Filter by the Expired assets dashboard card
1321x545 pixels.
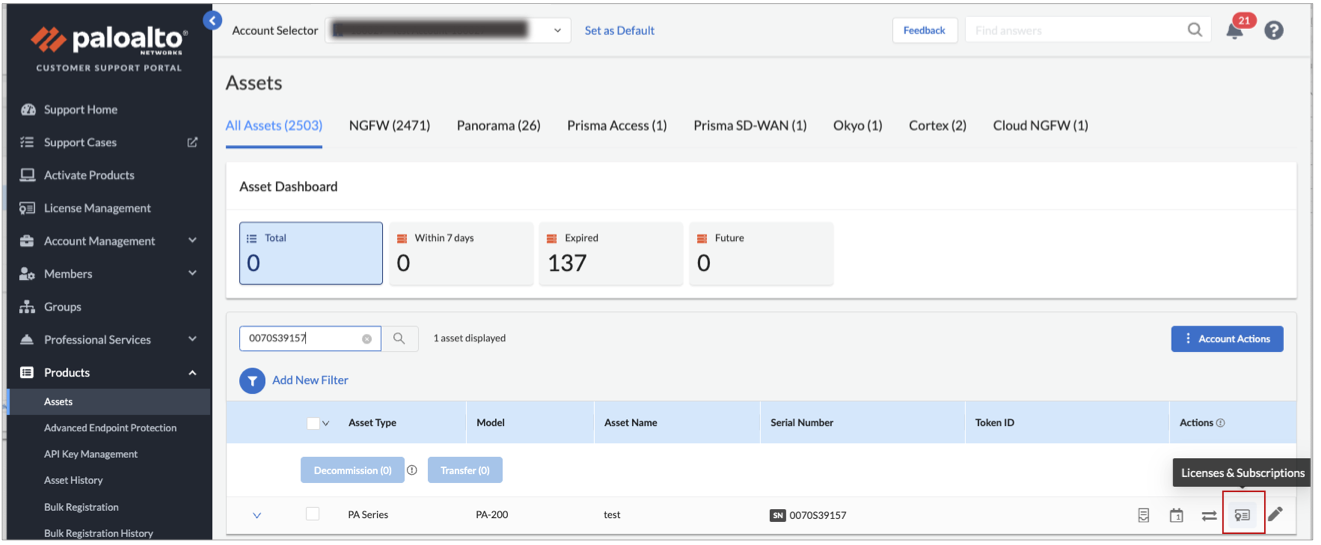611,253
